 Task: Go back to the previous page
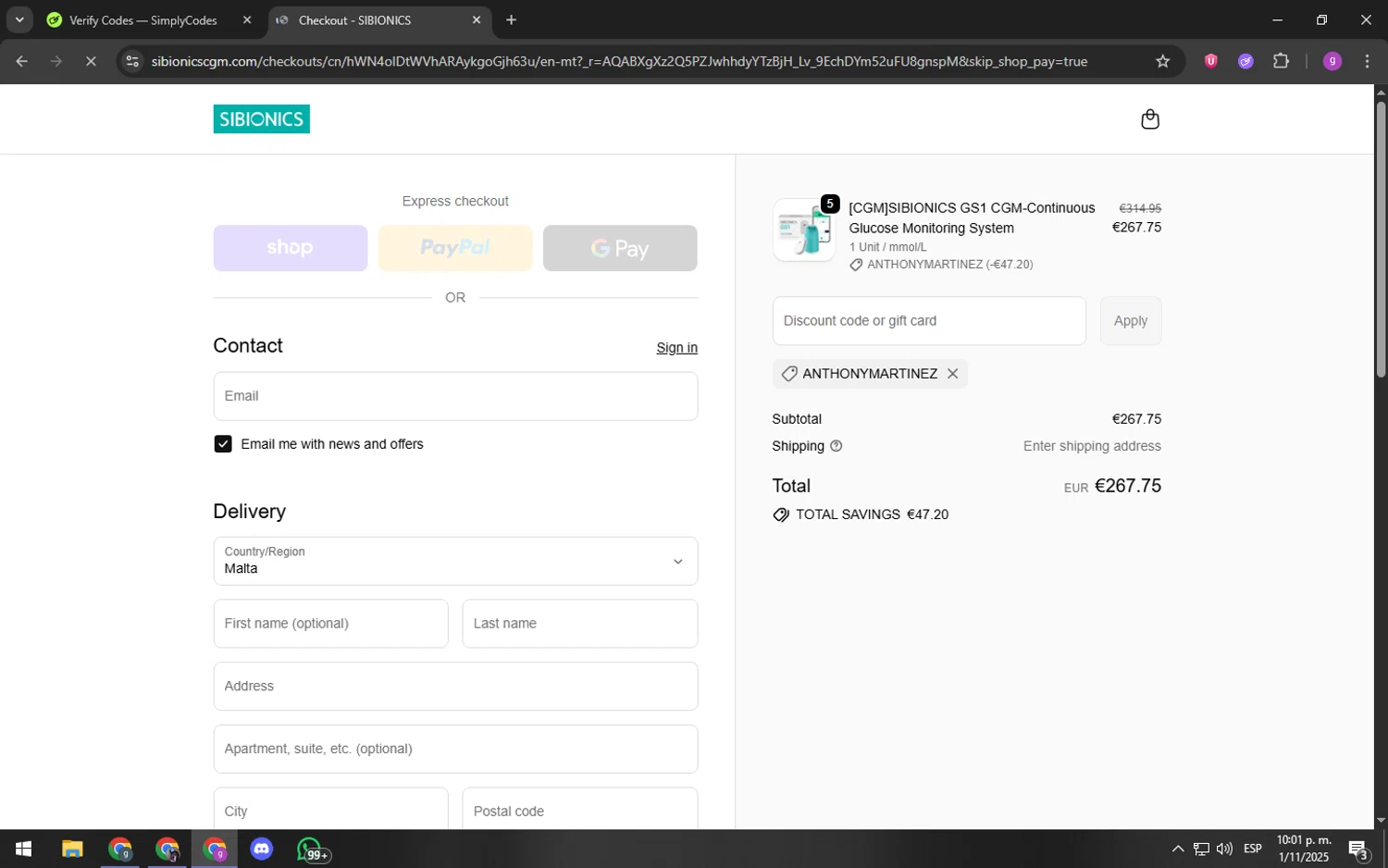coord(21,61)
